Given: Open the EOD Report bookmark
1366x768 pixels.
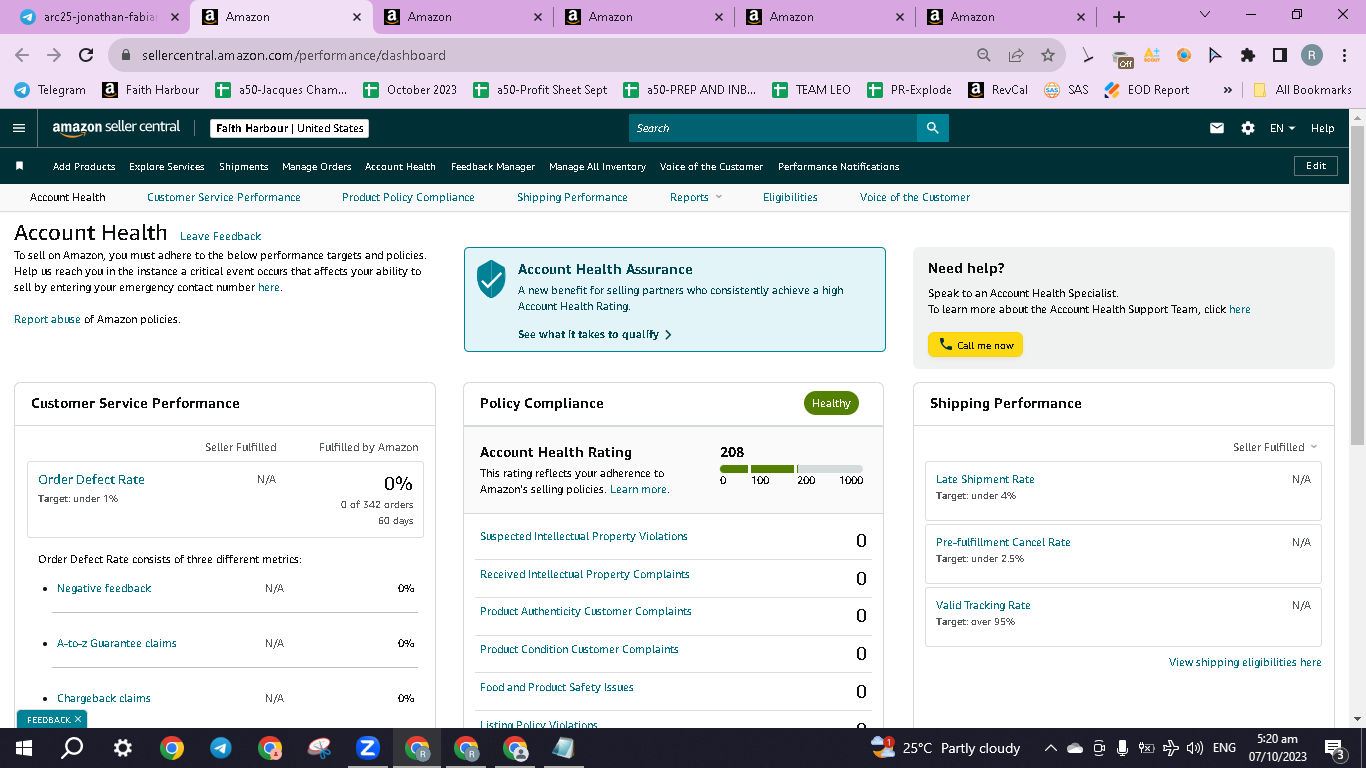Looking at the screenshot, I should pyautogui.click(x=1146, y=90).
